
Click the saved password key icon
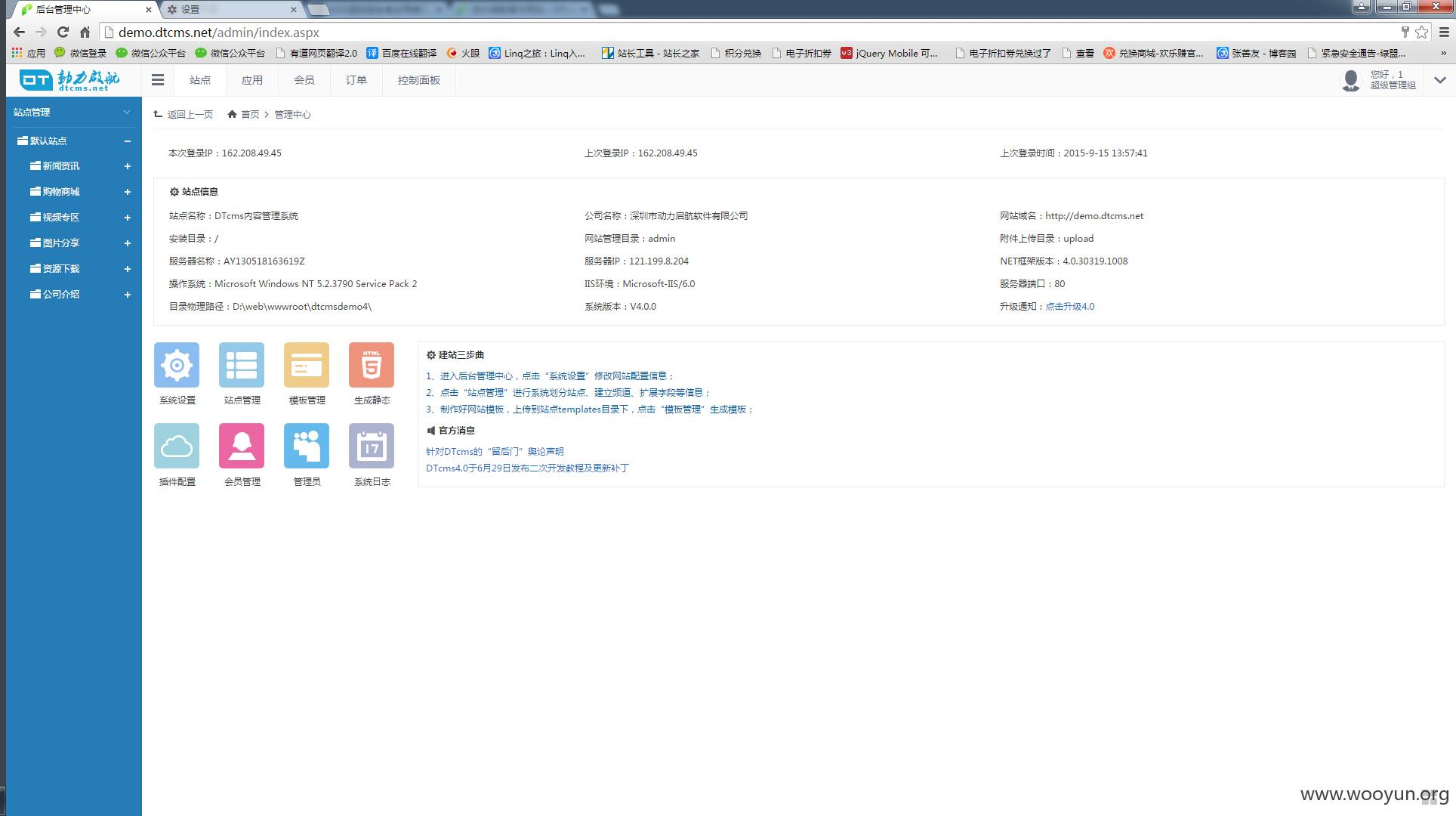tap(1405, 32)
